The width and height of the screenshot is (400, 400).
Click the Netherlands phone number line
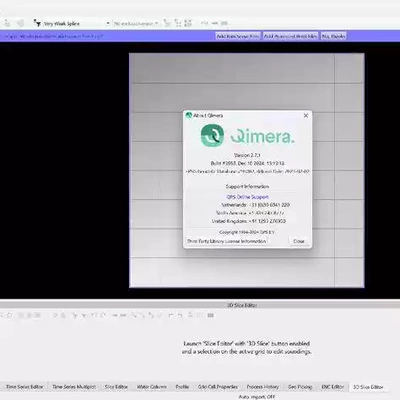coord(255,205)
